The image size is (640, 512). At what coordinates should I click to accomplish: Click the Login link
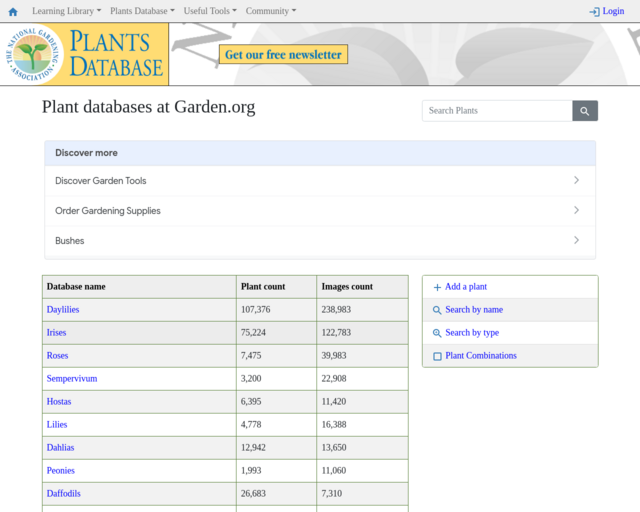point(613,11)
